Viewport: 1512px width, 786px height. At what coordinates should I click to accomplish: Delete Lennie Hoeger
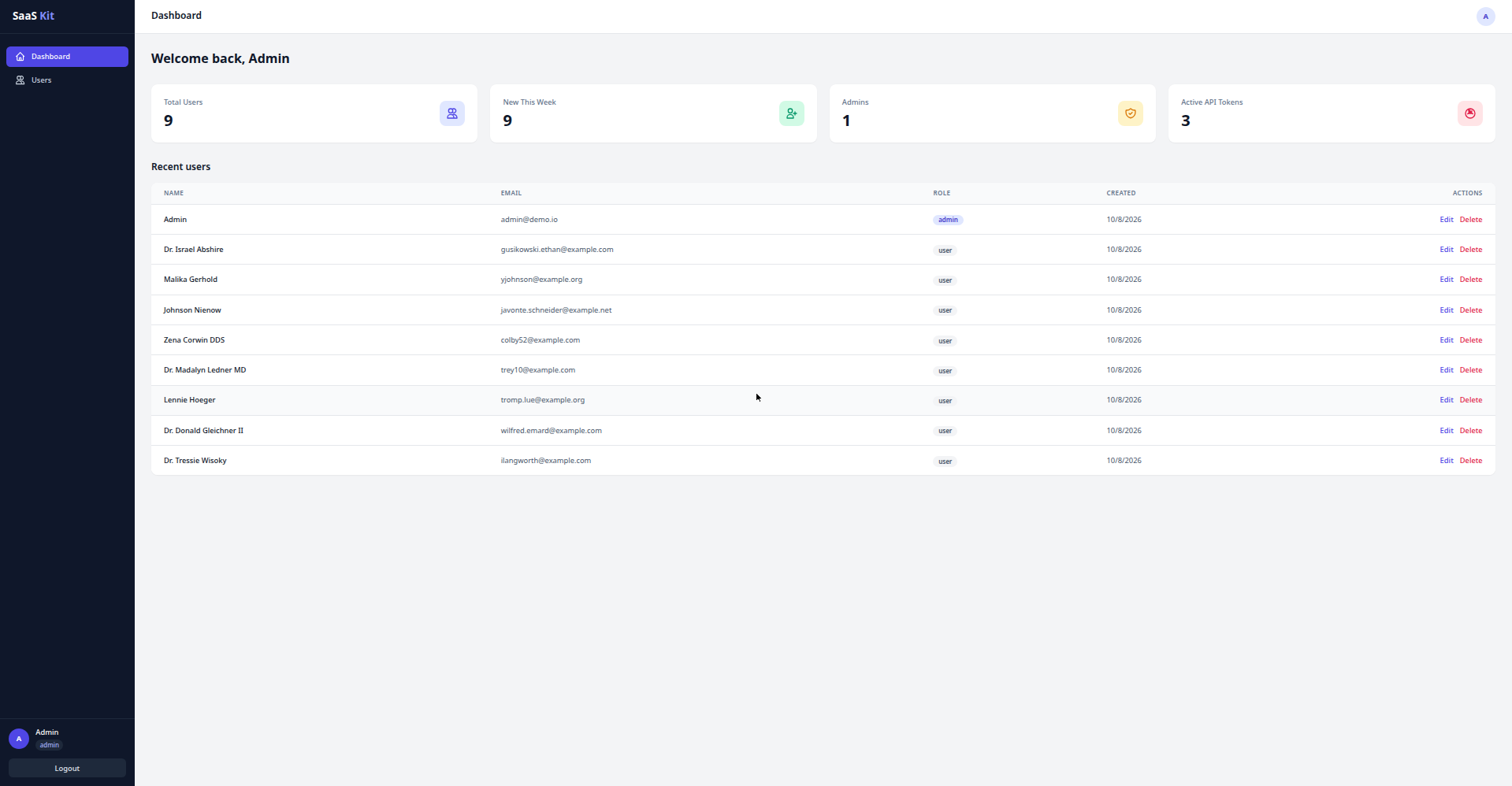point(1471,400)
